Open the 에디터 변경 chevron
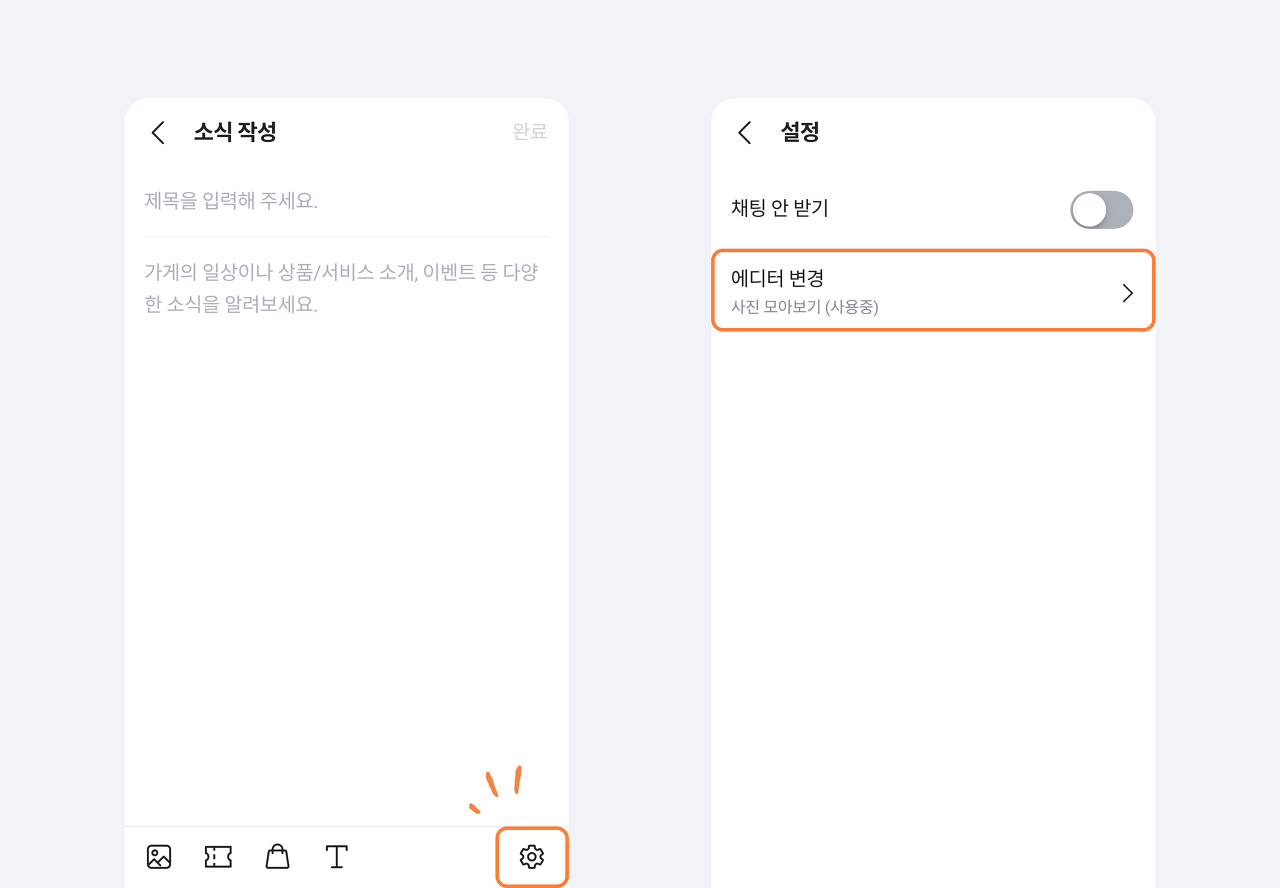Screen dimensions: 1280x888 point(1128,293)
